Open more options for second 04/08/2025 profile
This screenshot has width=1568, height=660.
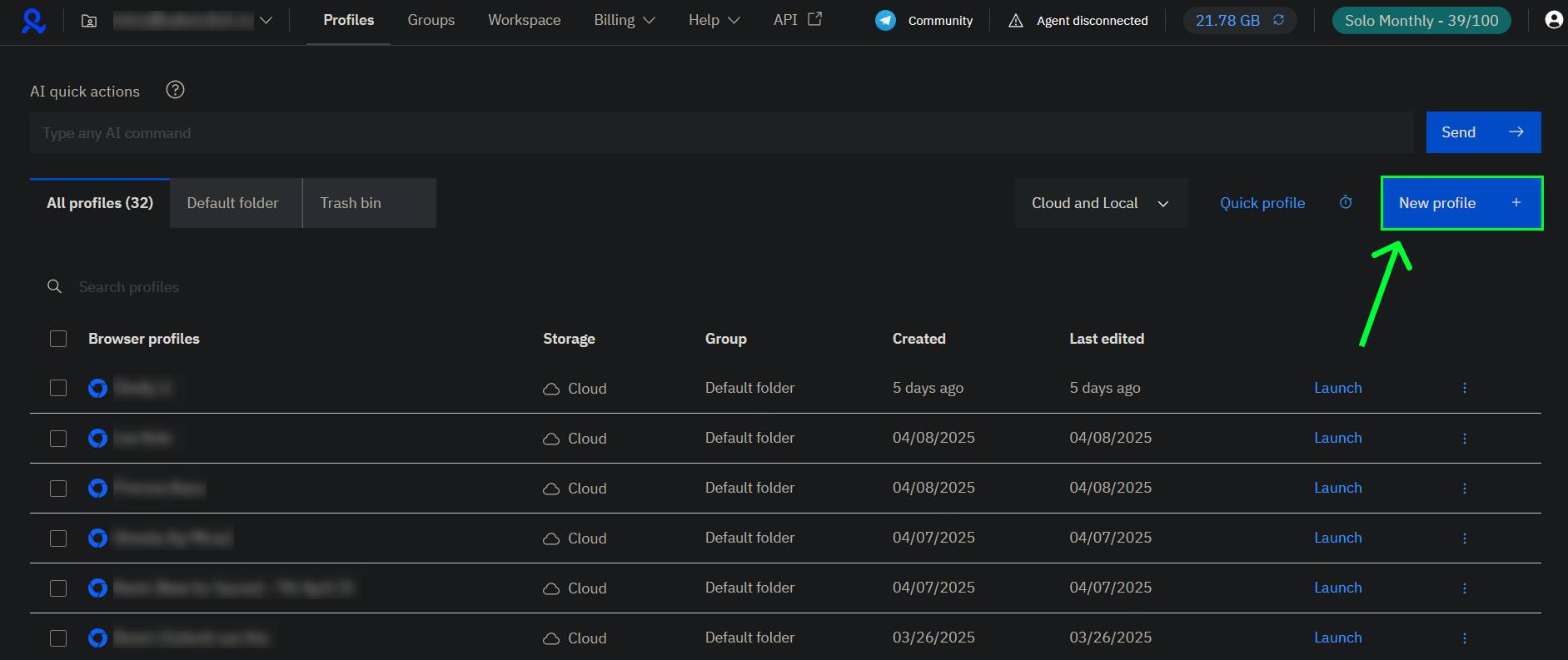coord(1464,488)
